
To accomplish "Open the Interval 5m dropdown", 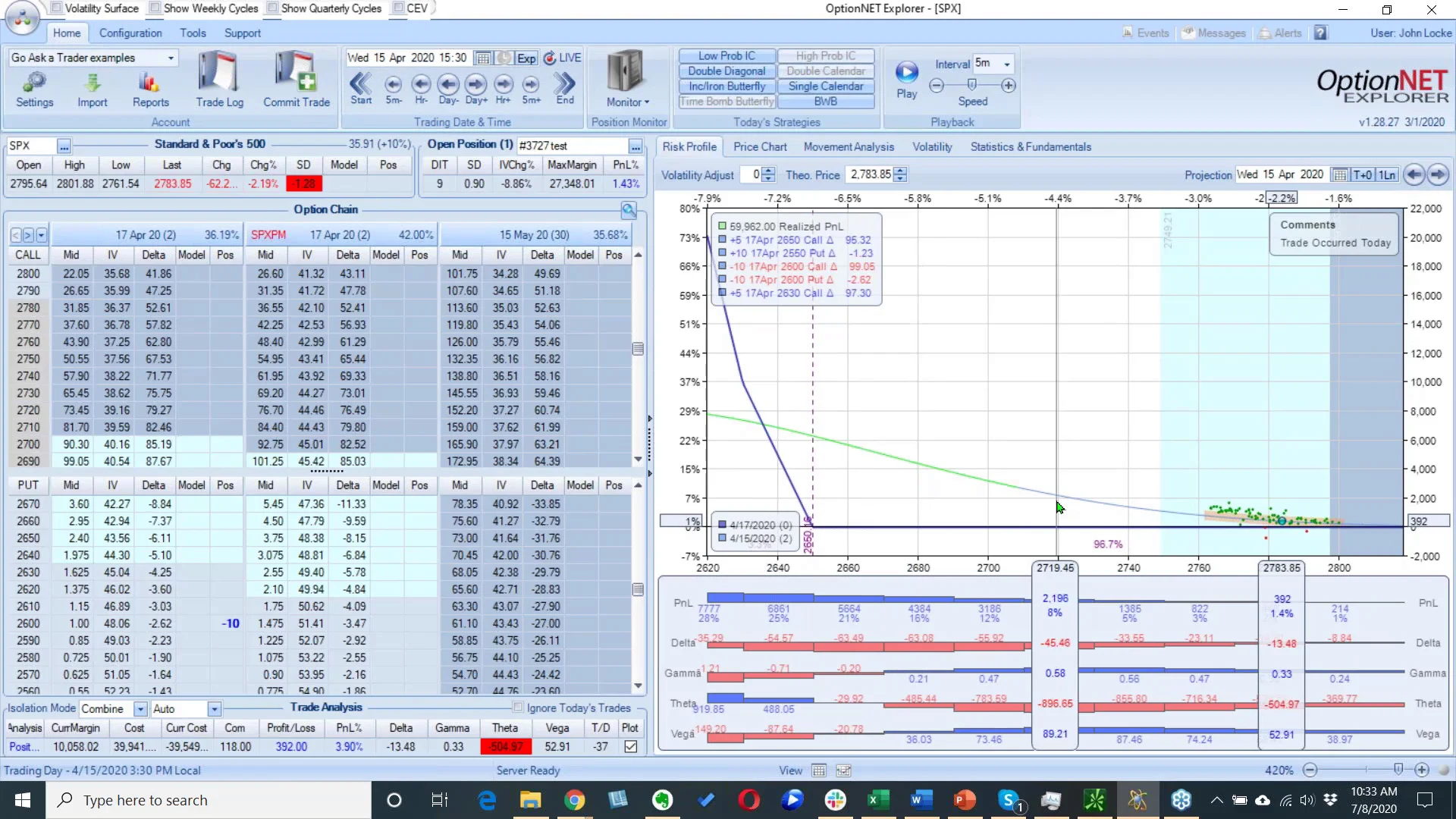I will [1007, 64].
